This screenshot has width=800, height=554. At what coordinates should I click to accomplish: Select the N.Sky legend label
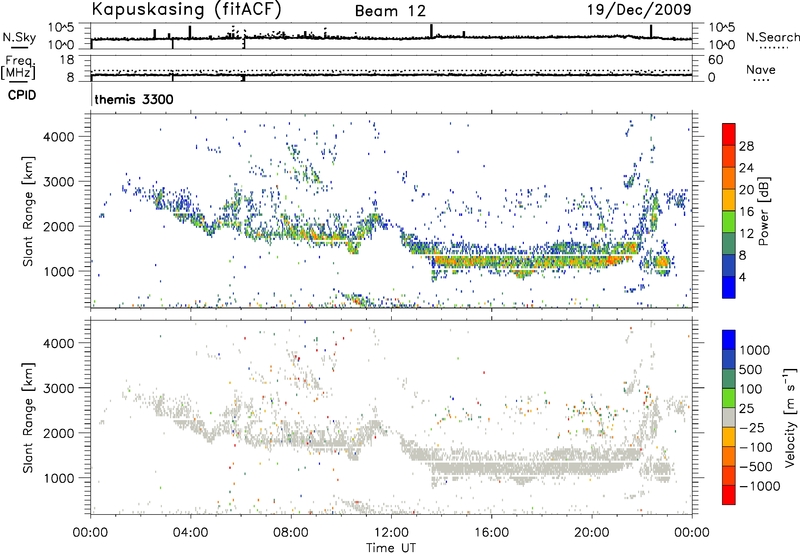coord(19,37)
